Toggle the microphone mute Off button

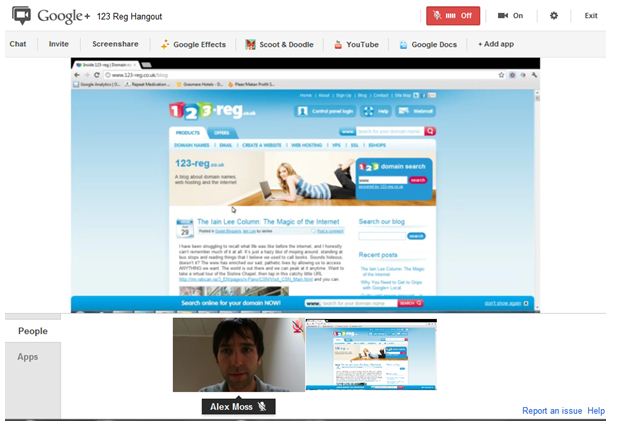(453, 16)
